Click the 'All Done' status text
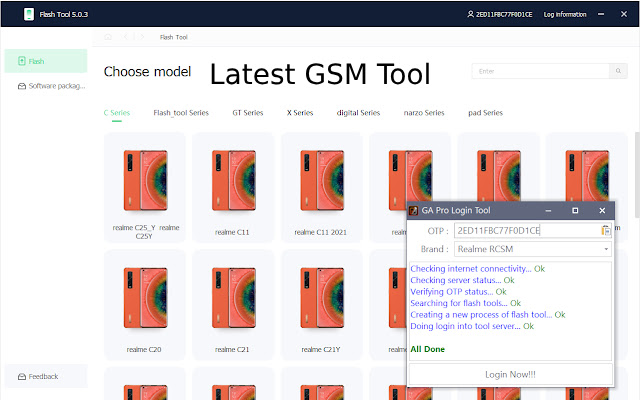This screenshot has height=400, width=640. click(x=427, y=349)
